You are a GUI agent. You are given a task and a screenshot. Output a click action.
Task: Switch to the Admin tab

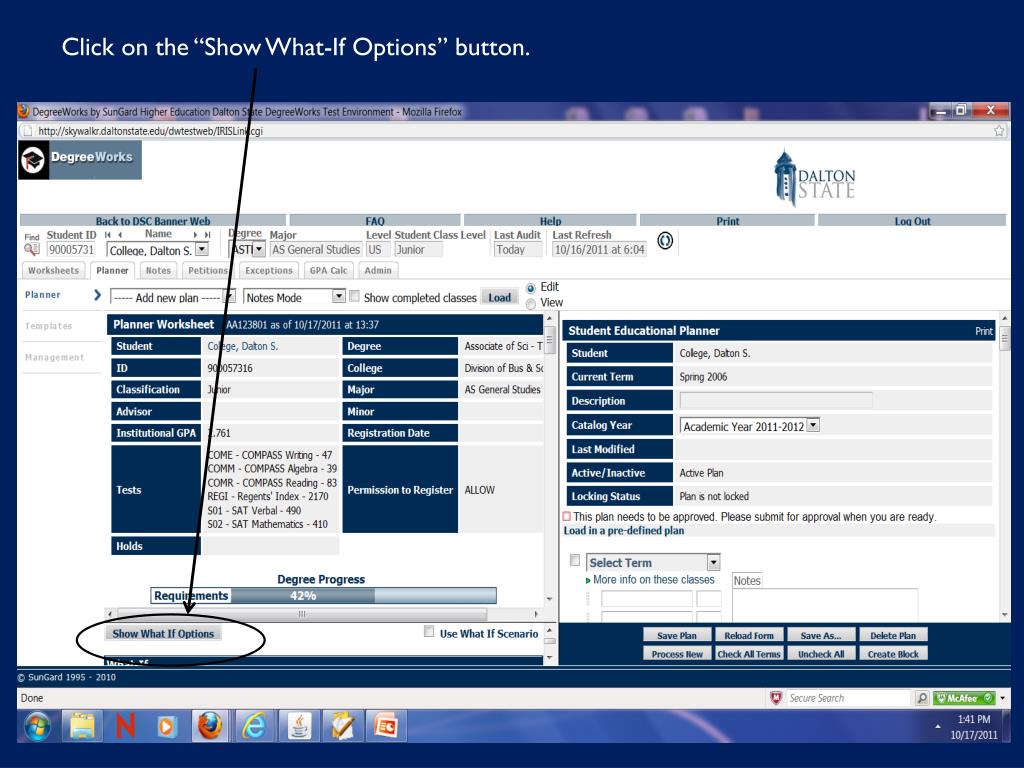[378, 270]
